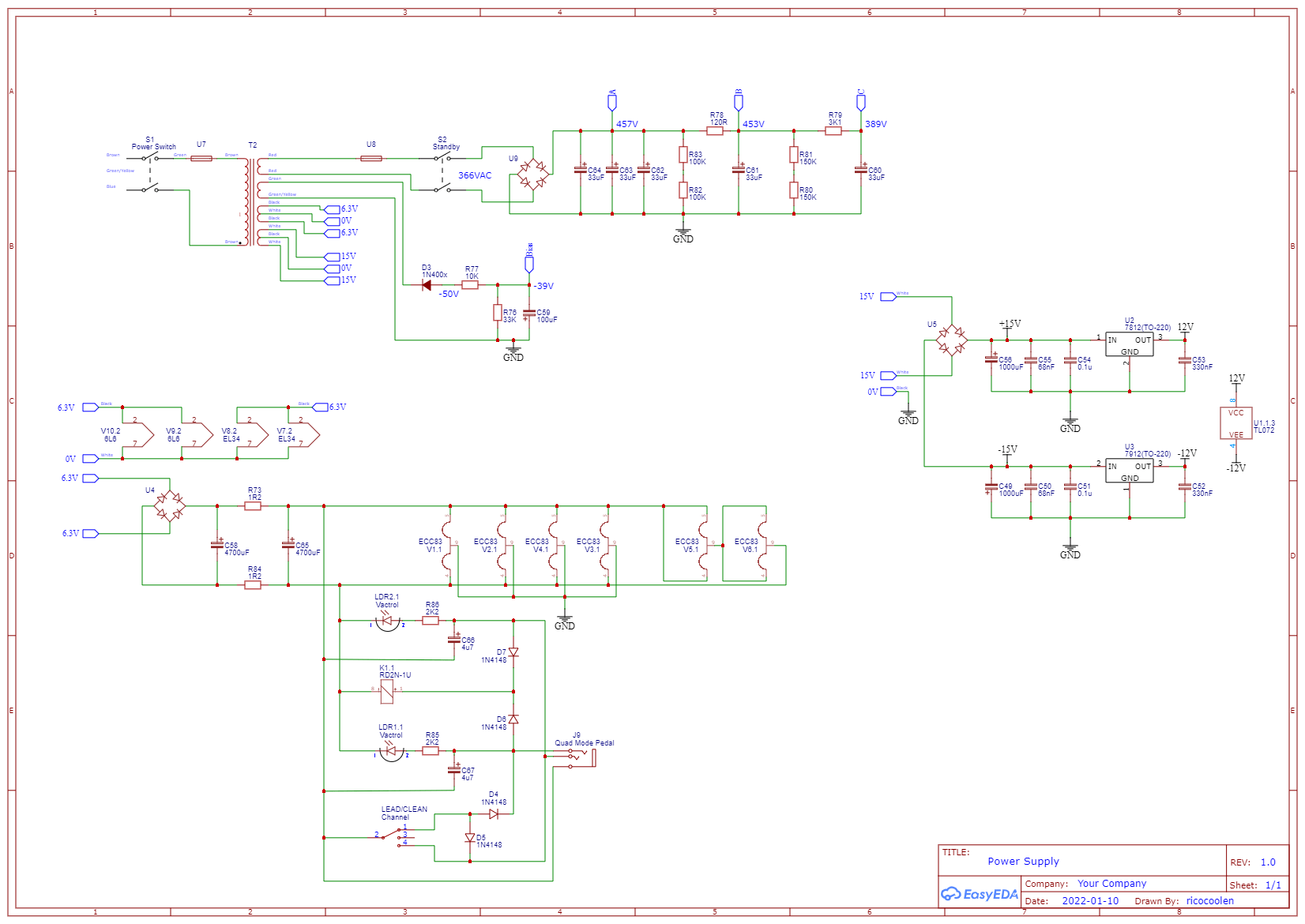
Task: Select the TL072 VCC/VEE power block
Action: pos(1236,423)
